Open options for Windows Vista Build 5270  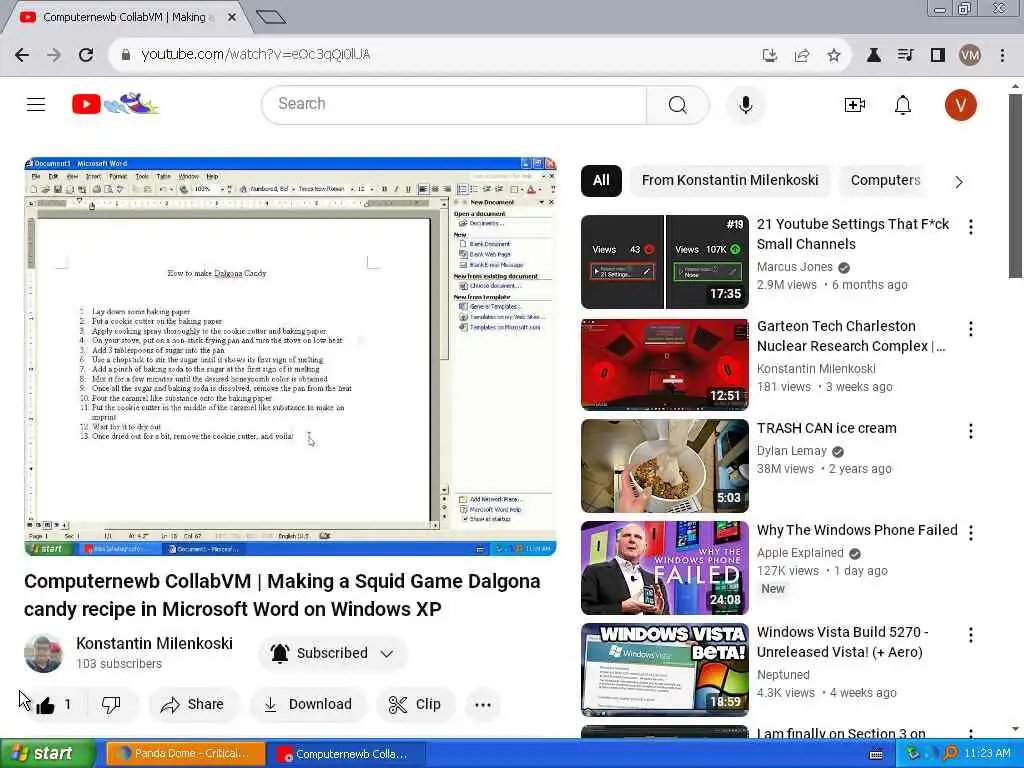[970, 635]
